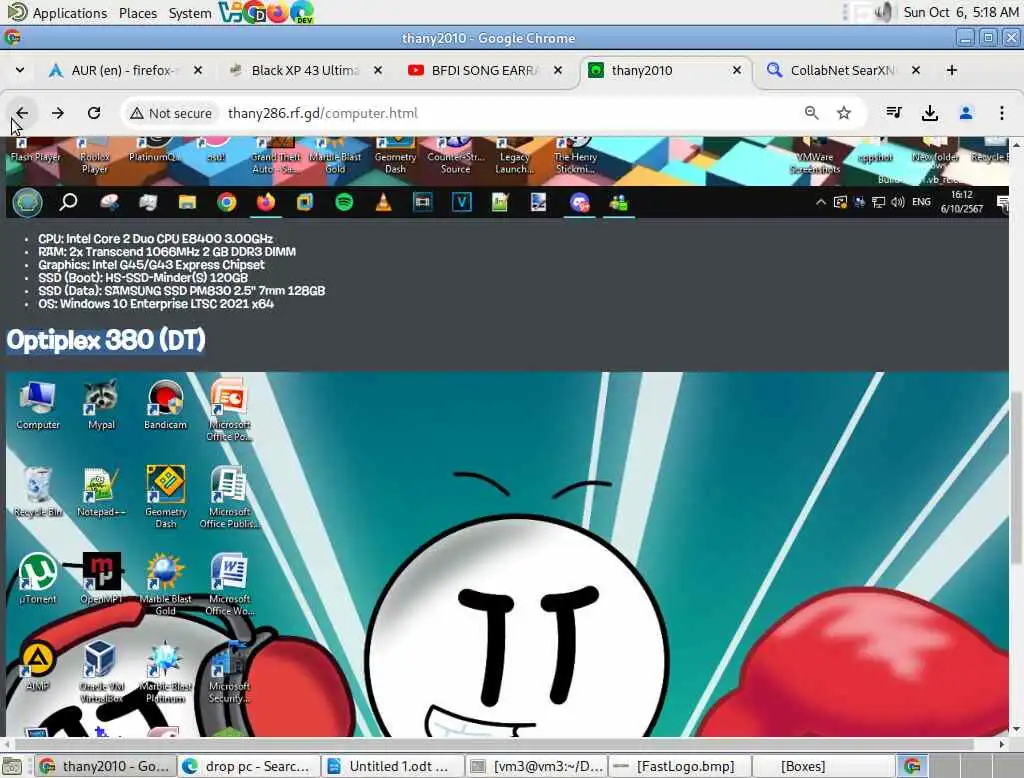Switch to Boxes taskbar window
The image size is (1024, 778).
pyautogui.click(x=824, y=766)
